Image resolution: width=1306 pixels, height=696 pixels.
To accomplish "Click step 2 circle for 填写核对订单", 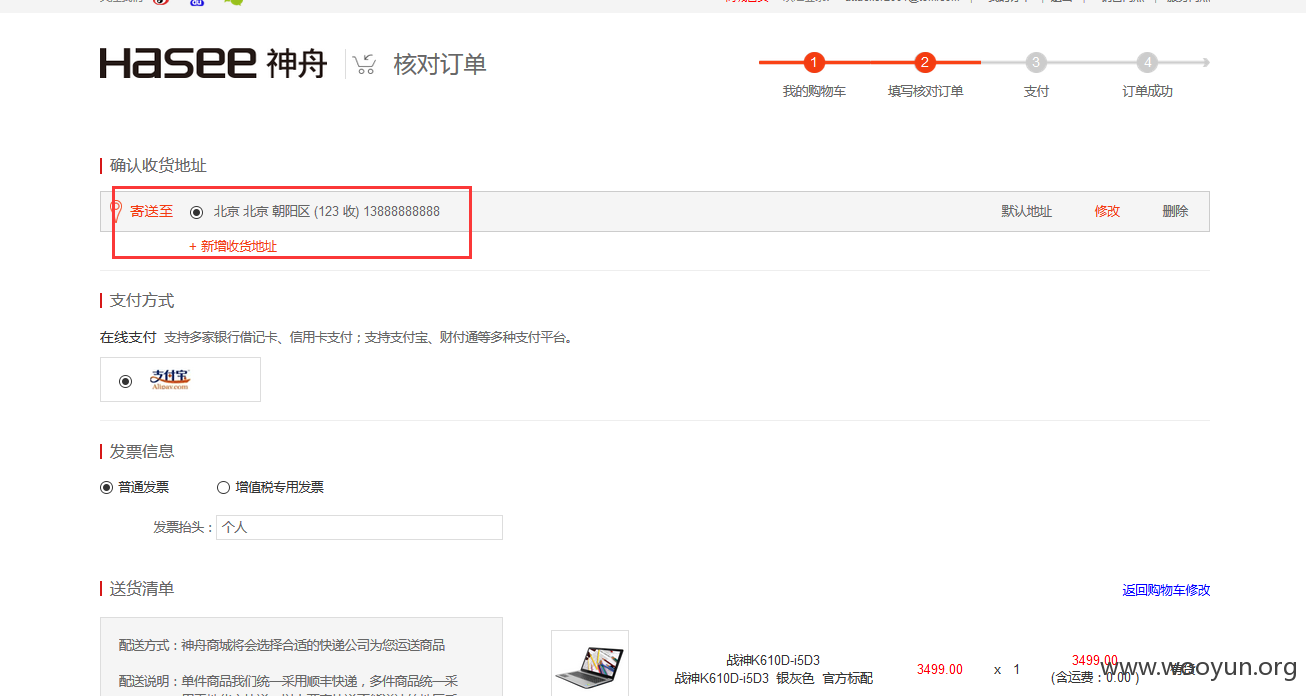I will [925, 62].
